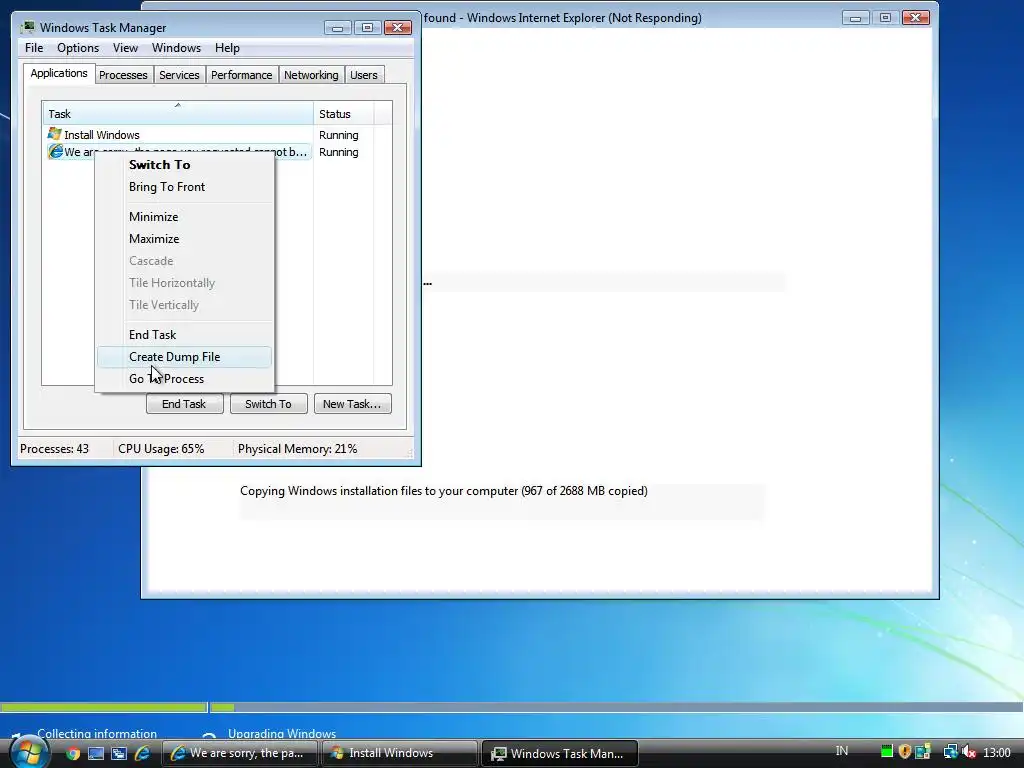Click the IN language bar indicator
Screen dimensions: 1024x768
(842, 751)
